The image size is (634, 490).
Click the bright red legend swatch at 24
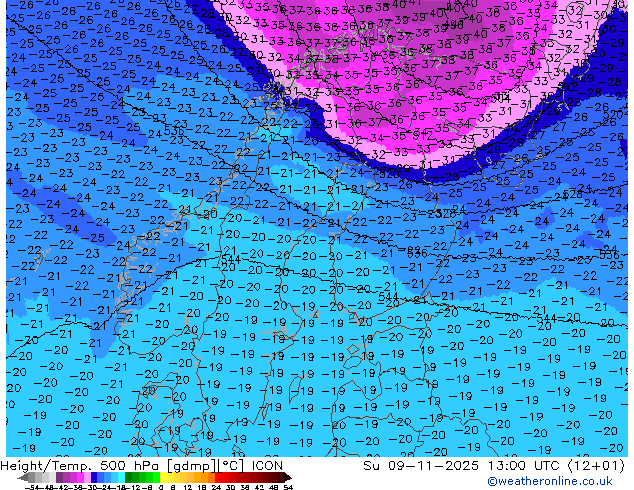click(x=218, y=477)
